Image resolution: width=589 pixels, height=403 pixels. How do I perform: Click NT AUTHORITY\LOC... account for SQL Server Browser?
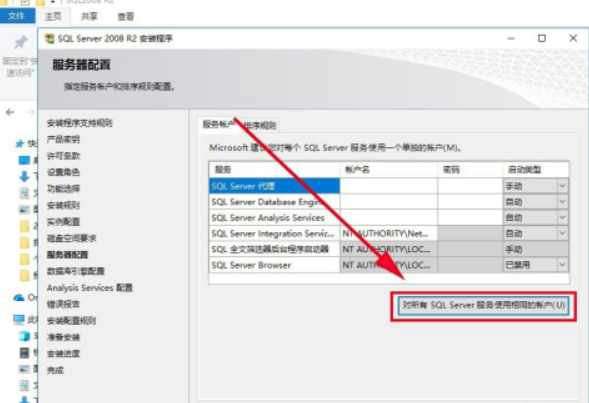(x=389, y=265)
